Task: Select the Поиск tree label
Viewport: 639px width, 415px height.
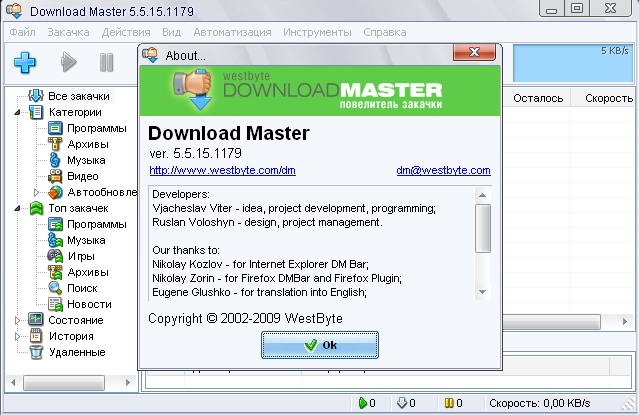Action: tap(82, 288)
